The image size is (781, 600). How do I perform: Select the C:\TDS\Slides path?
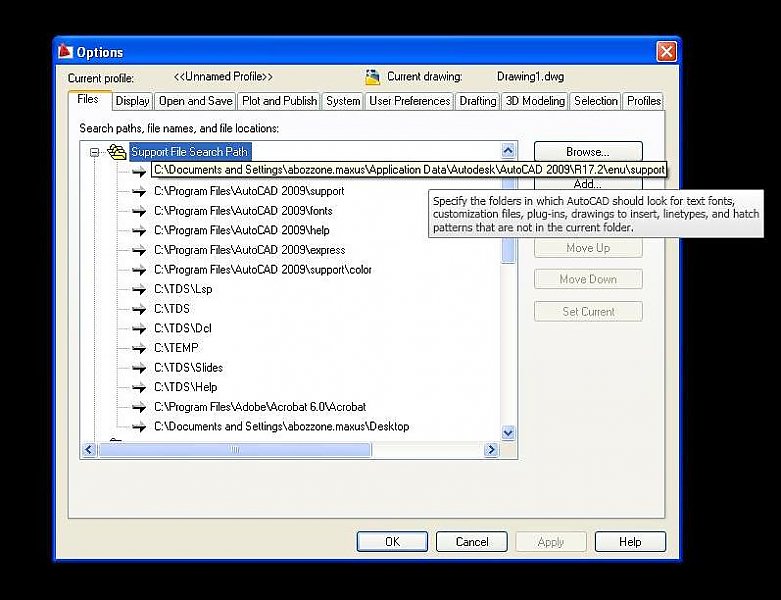188,368
